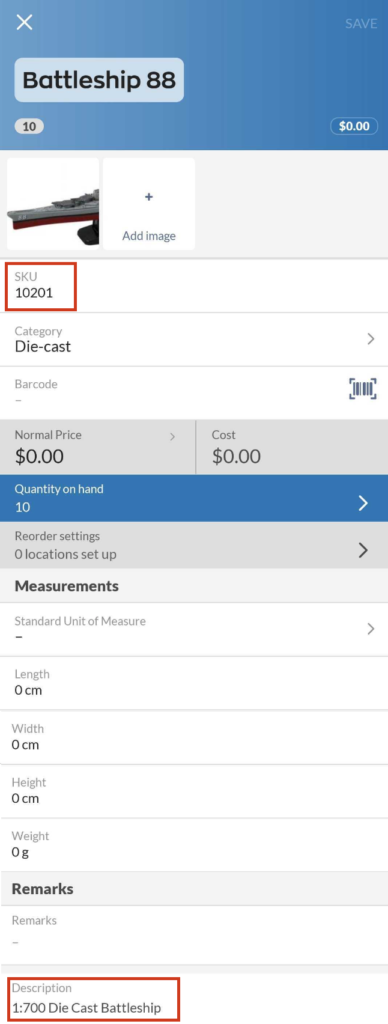388x1024 pixels.
Task: Open the battleship product thumbnail
Action: click(53, 204)
